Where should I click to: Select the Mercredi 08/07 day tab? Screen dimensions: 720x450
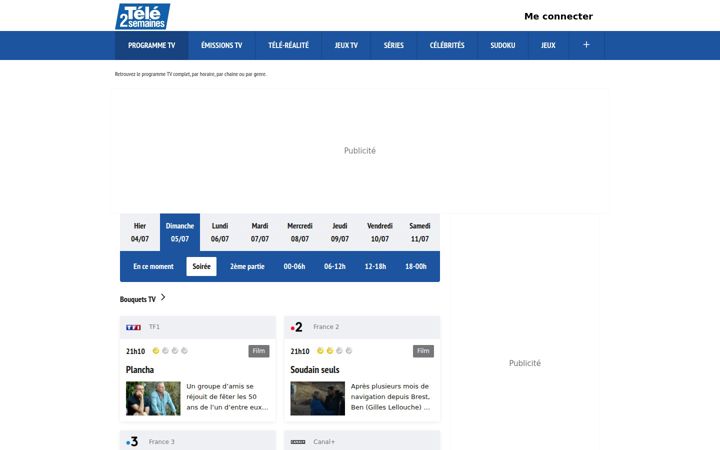[299, 232]
